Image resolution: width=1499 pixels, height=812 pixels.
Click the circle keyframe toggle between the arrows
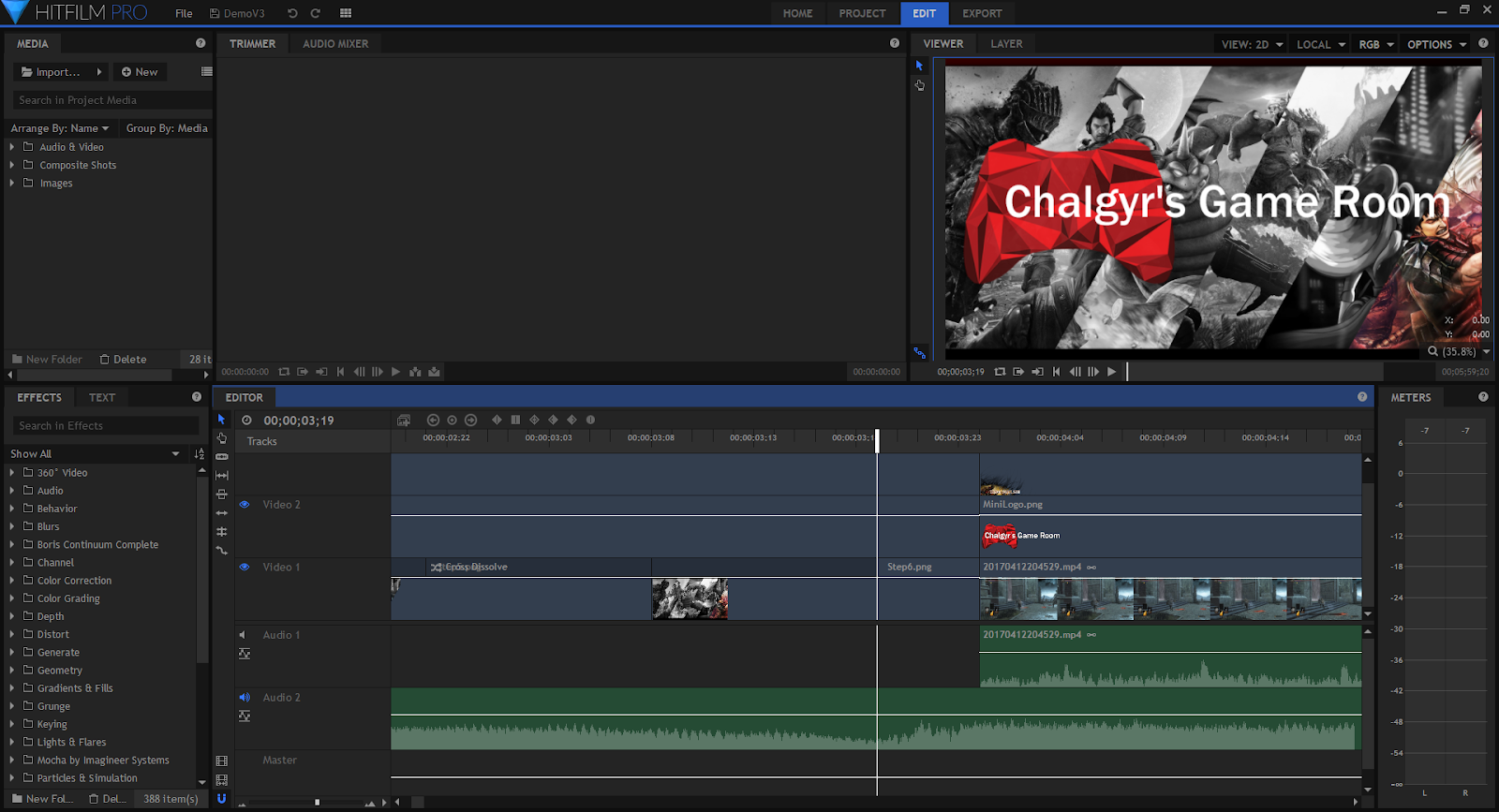point(452,421)
